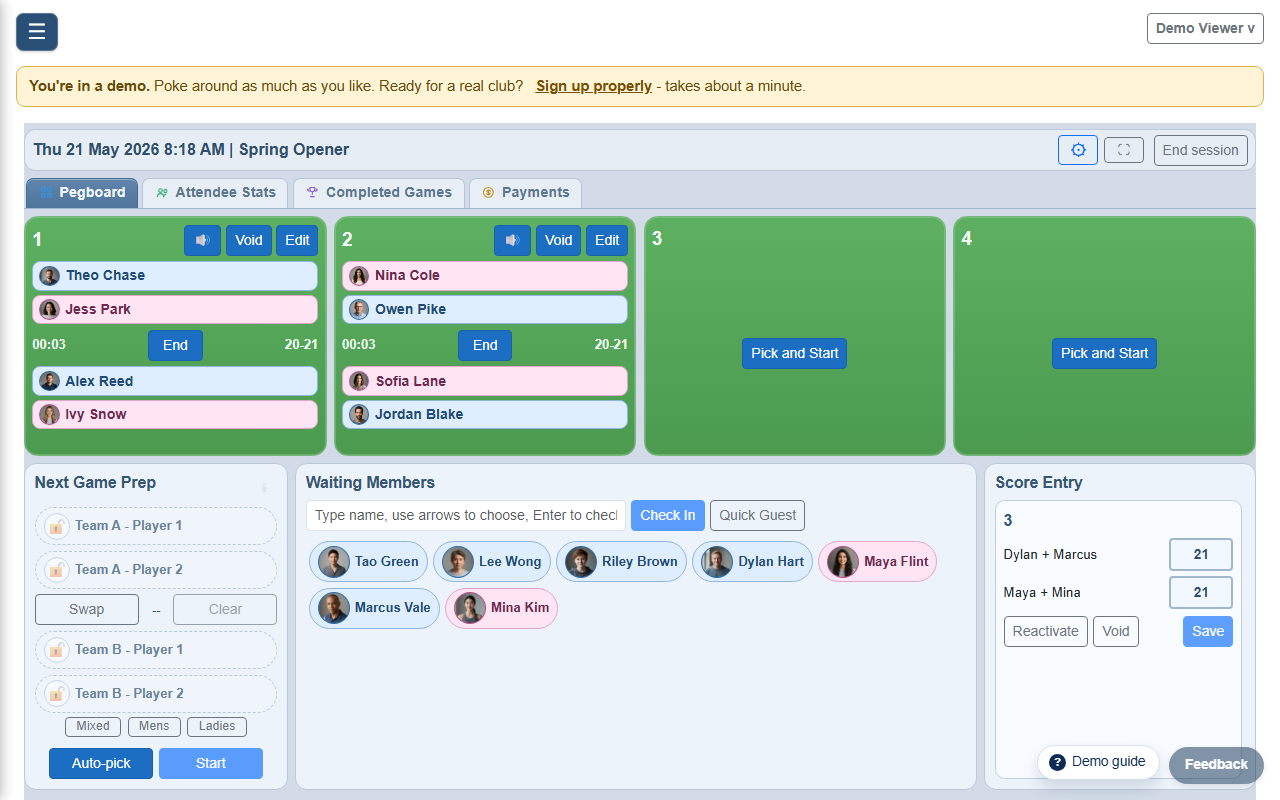Click lock icon for Team A Player 1
Image resolution: width=1280 pixels, height=800 pixels.
pos(57,526)
